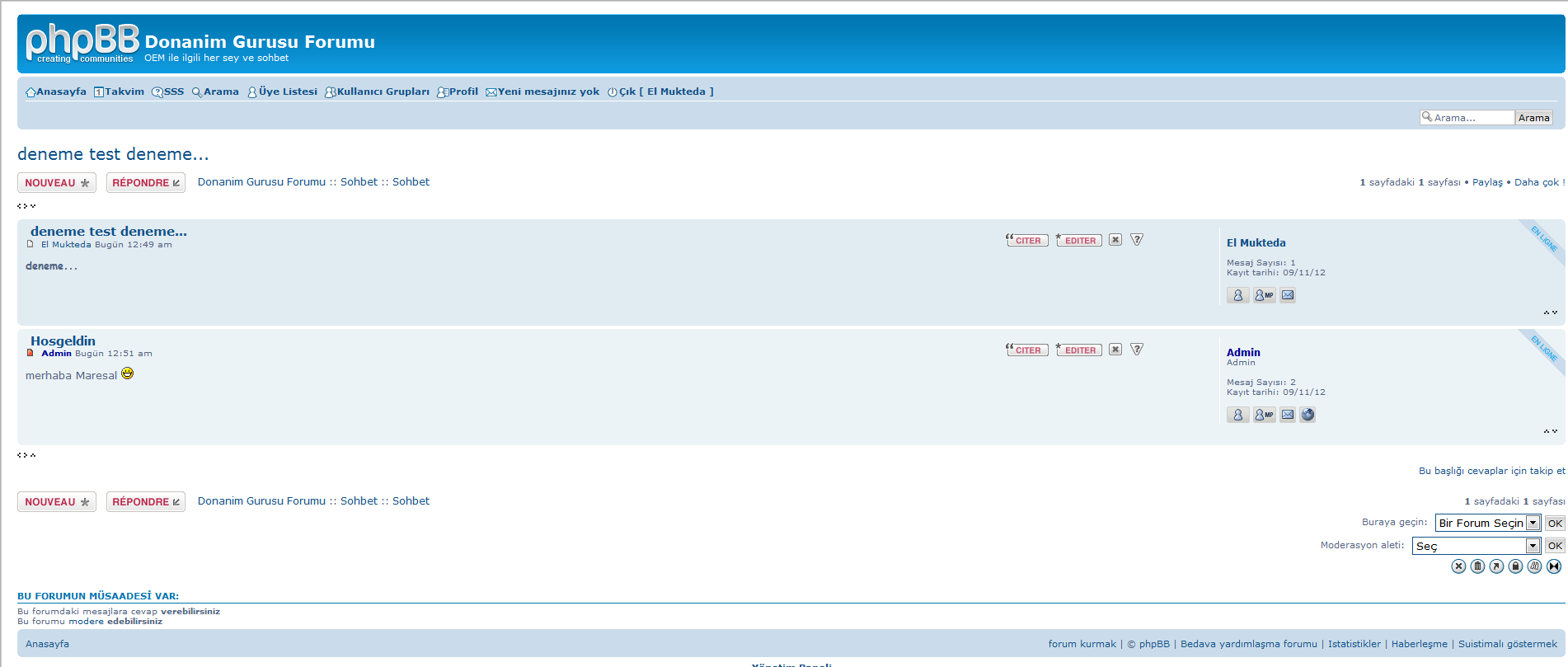1568x667 pixels.
Task: Go to Anasayfa in the nav bar
Action: (56, 92)
